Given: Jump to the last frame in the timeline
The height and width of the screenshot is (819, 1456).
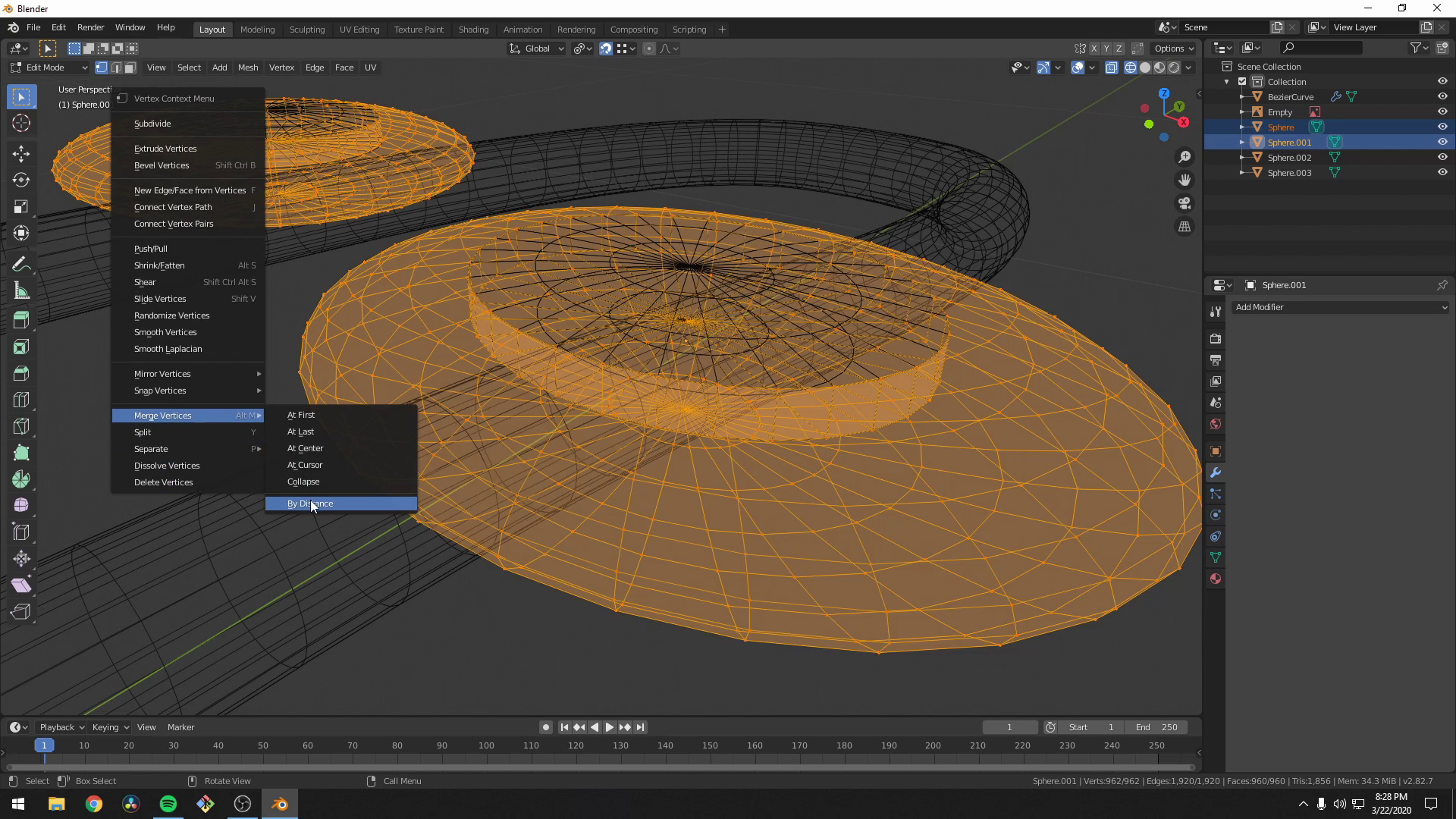Looking at the screenshot, I should (641, 726).
